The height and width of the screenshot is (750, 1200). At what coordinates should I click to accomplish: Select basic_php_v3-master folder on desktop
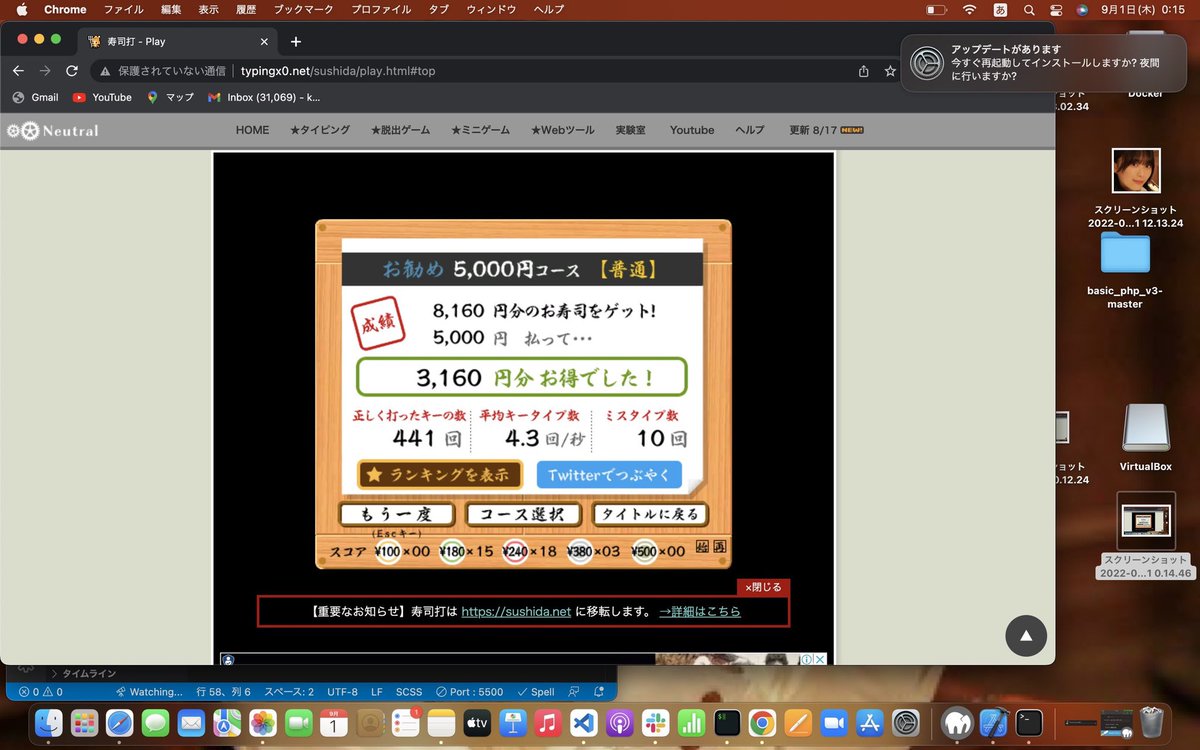pos(1125,270)
